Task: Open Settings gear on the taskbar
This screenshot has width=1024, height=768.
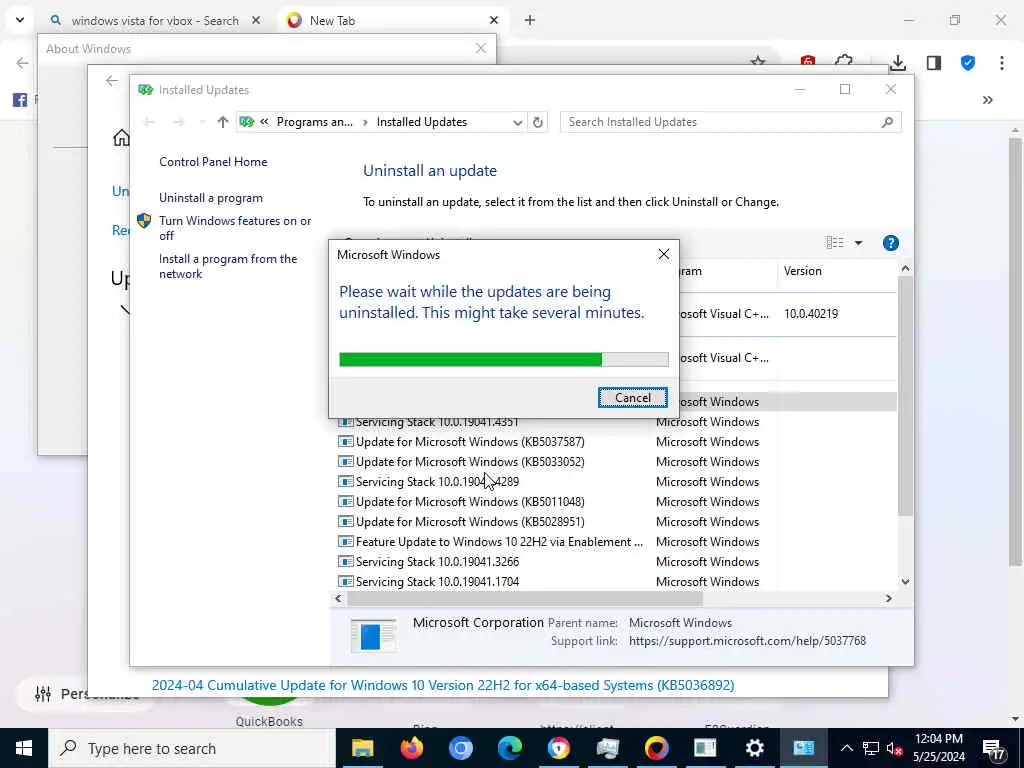Action: tap(754, 748)
